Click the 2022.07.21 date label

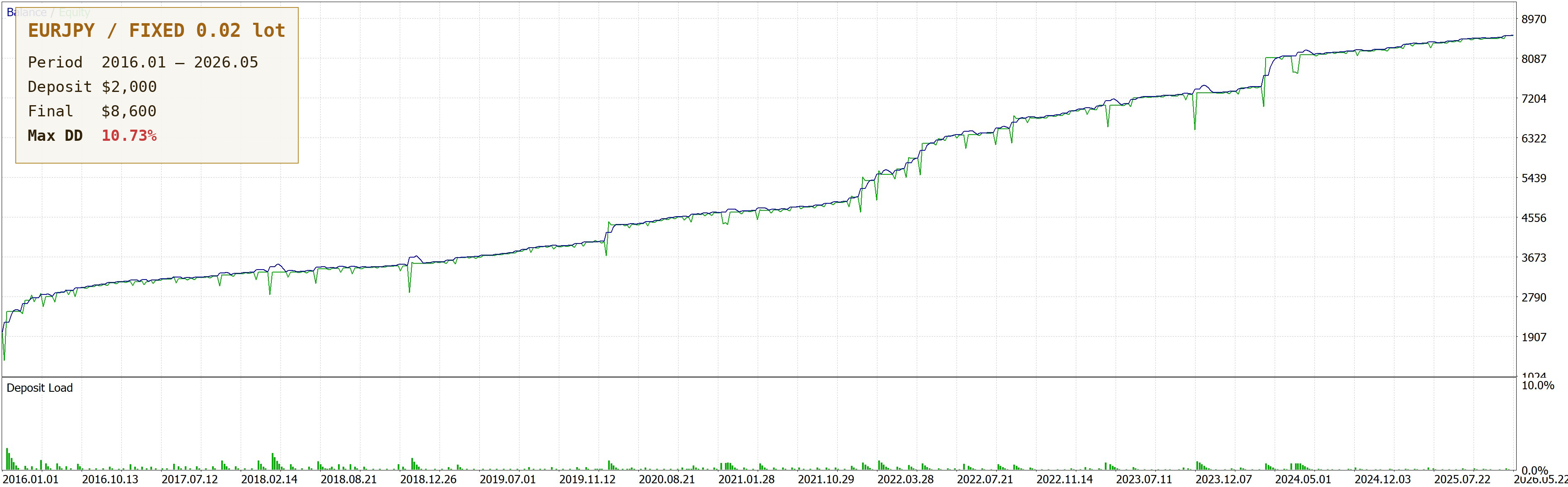[x=985, y=479]
